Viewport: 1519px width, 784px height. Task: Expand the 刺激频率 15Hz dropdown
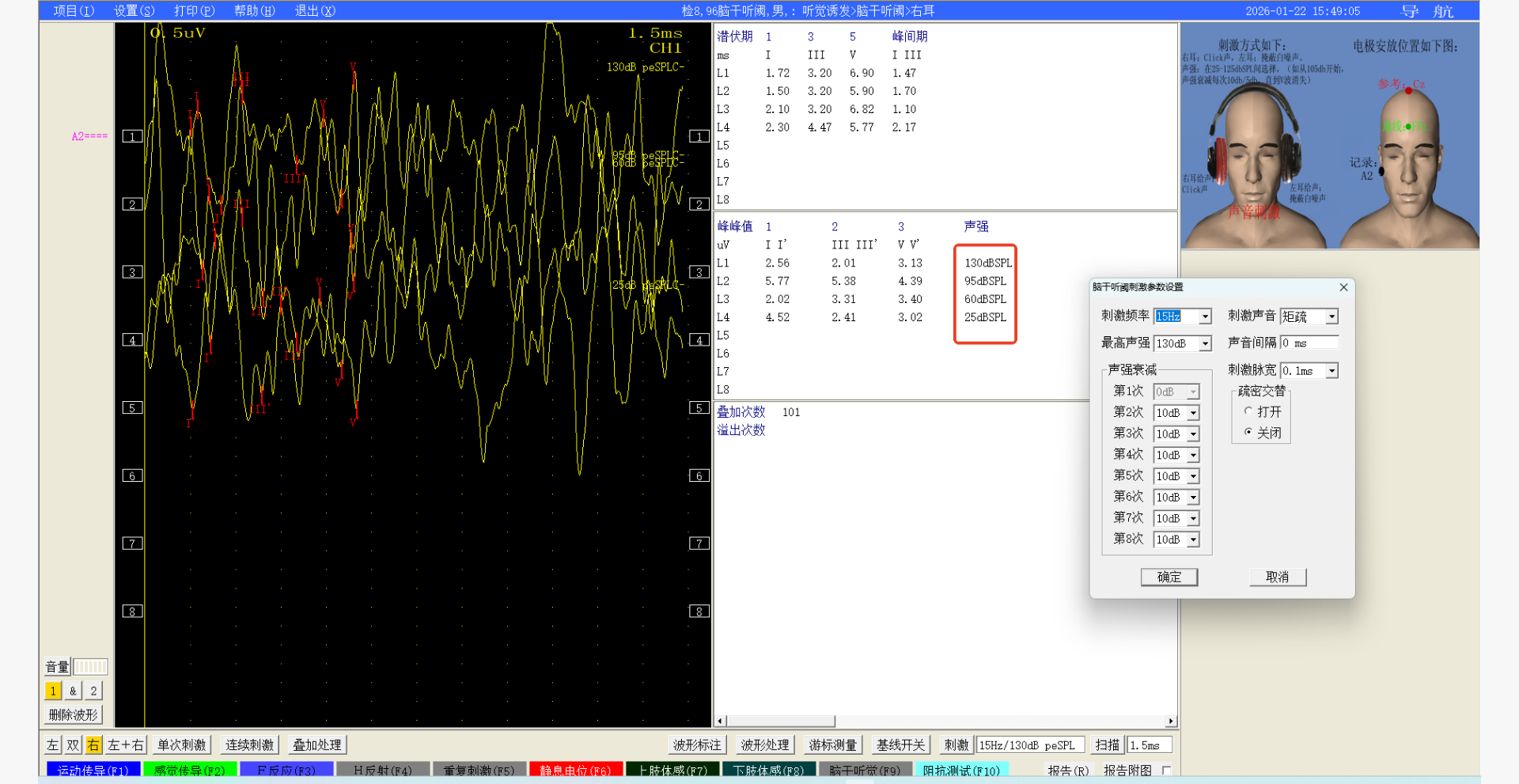pos(1205,316)
